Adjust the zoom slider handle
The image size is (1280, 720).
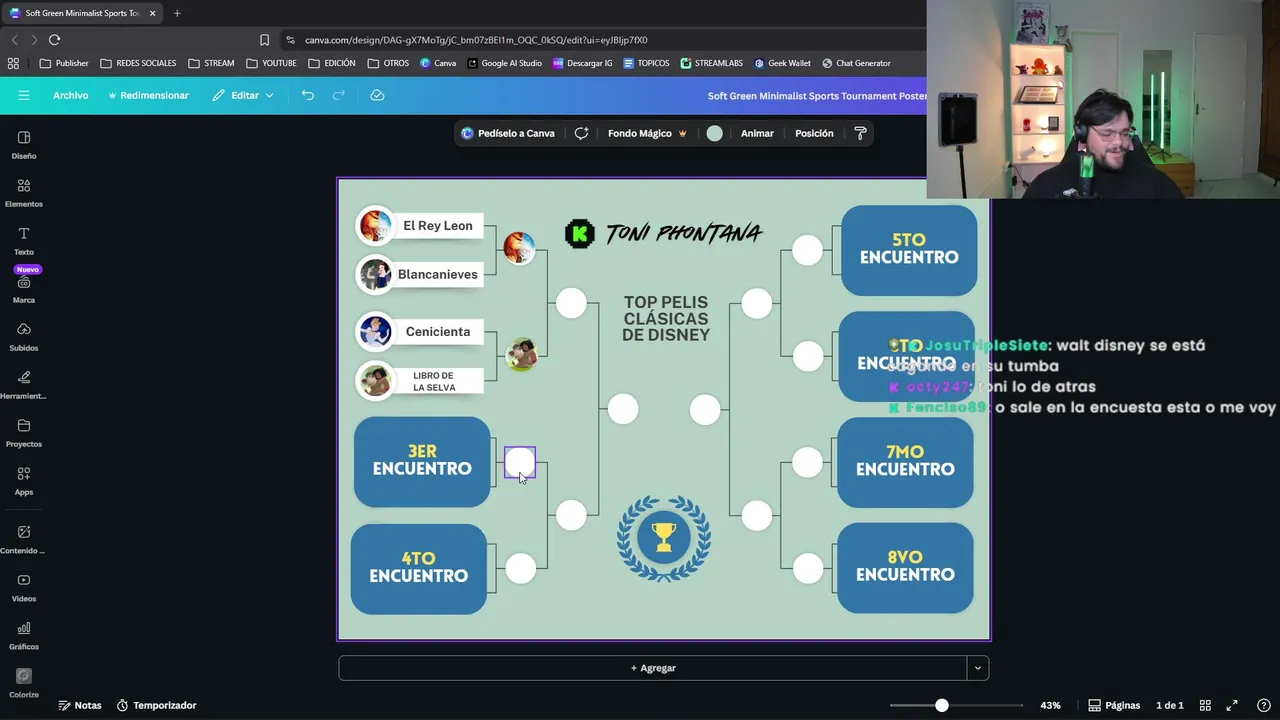(941, 705)
